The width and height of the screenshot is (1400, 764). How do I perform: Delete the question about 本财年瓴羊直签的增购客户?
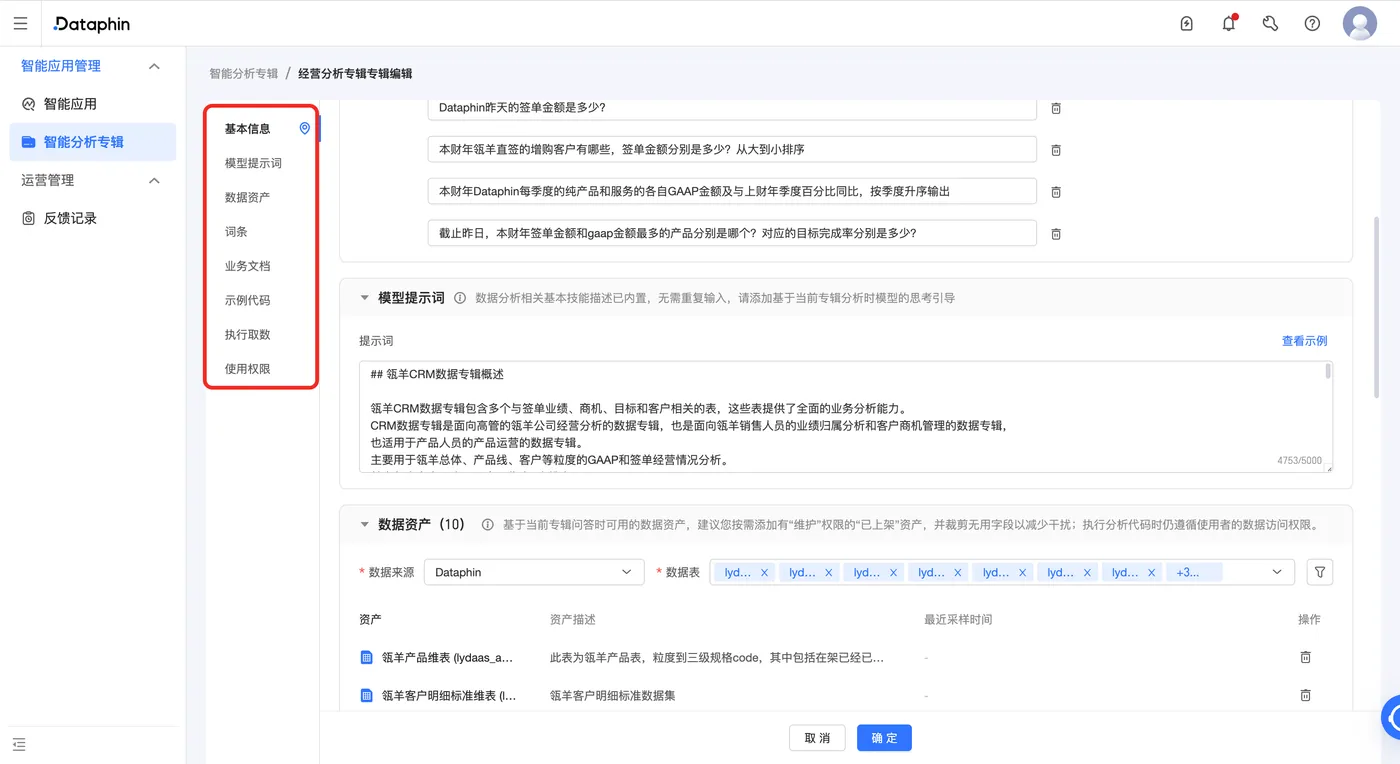click(1055, 150)
